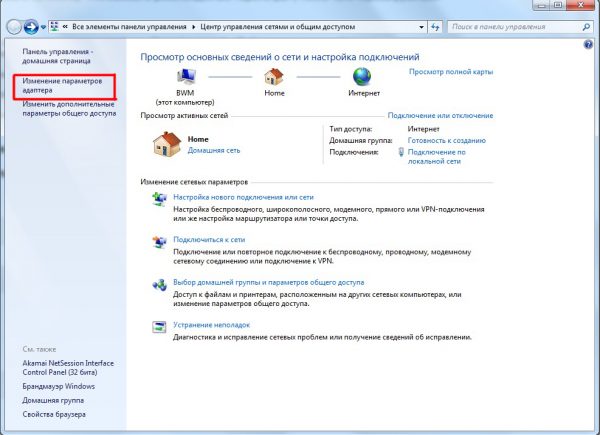Open 'Готовность к созданию' homegroup link
Image resolution: width=600 pixels, height=435 pixels.
point(447,140)
